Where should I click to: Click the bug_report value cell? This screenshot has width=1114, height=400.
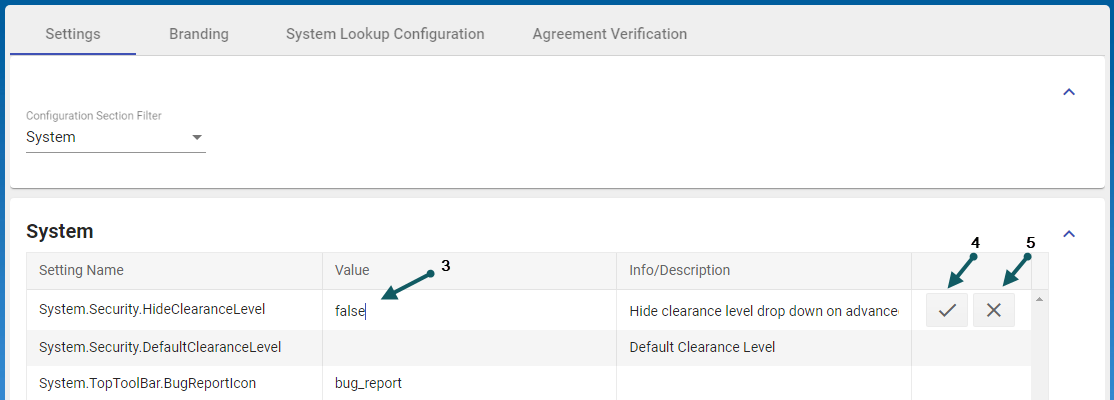coord(368,383)
